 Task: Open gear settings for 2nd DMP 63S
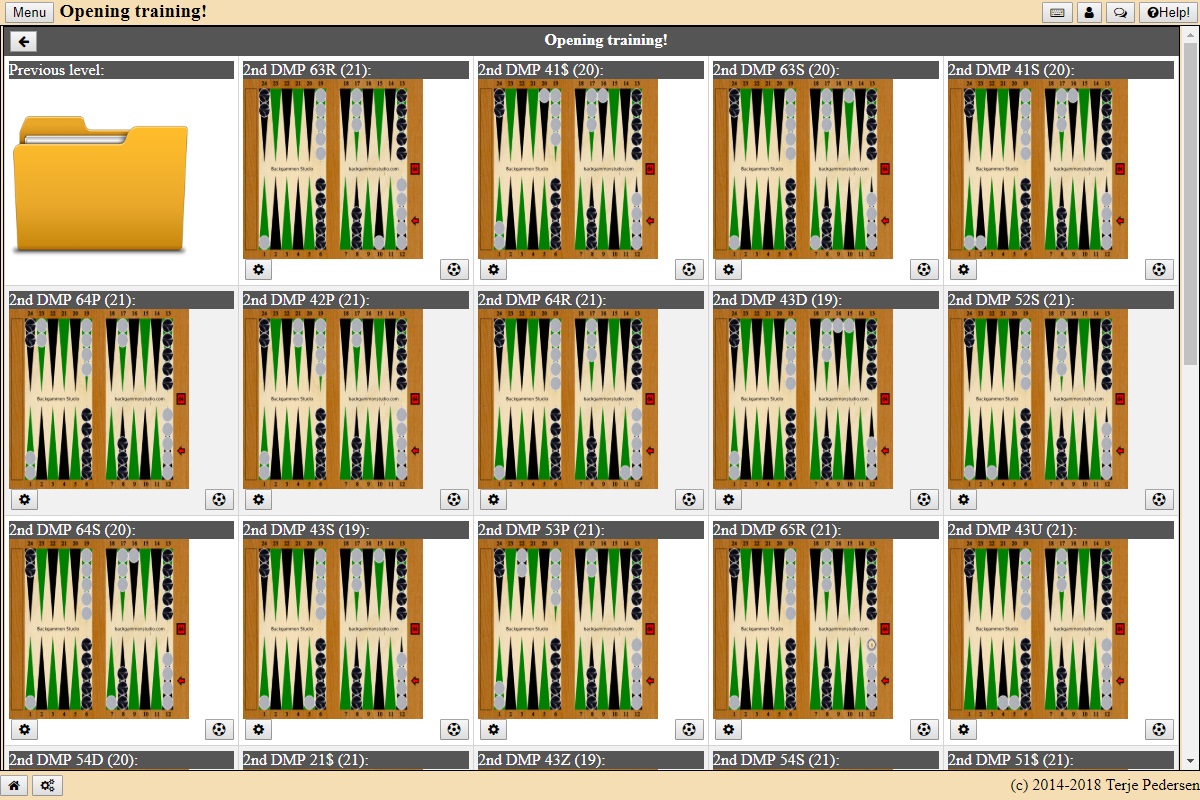729,269
